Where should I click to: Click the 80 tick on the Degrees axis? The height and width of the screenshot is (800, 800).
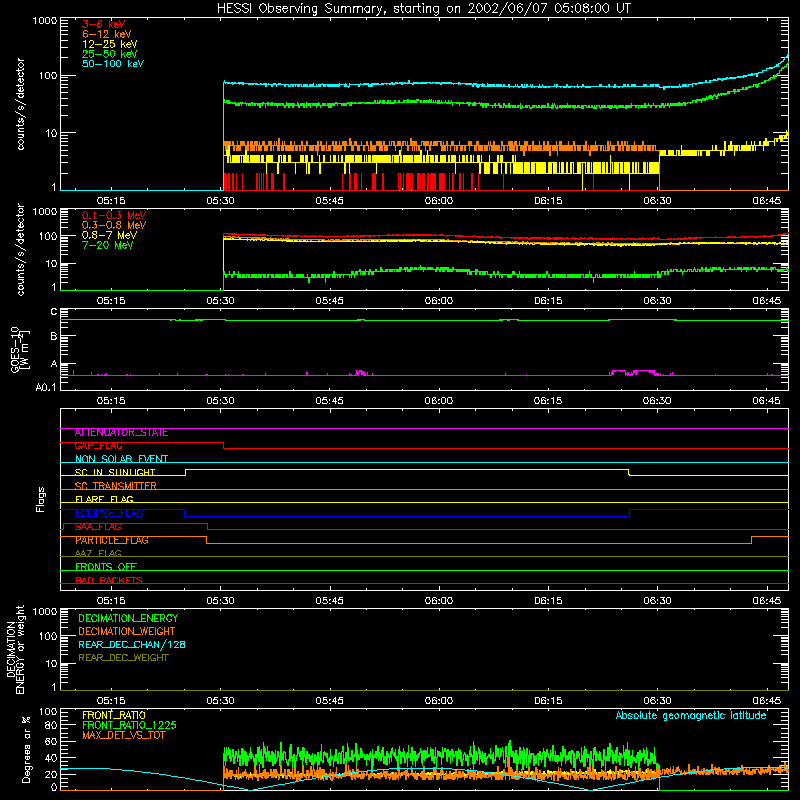coord(51,725)
